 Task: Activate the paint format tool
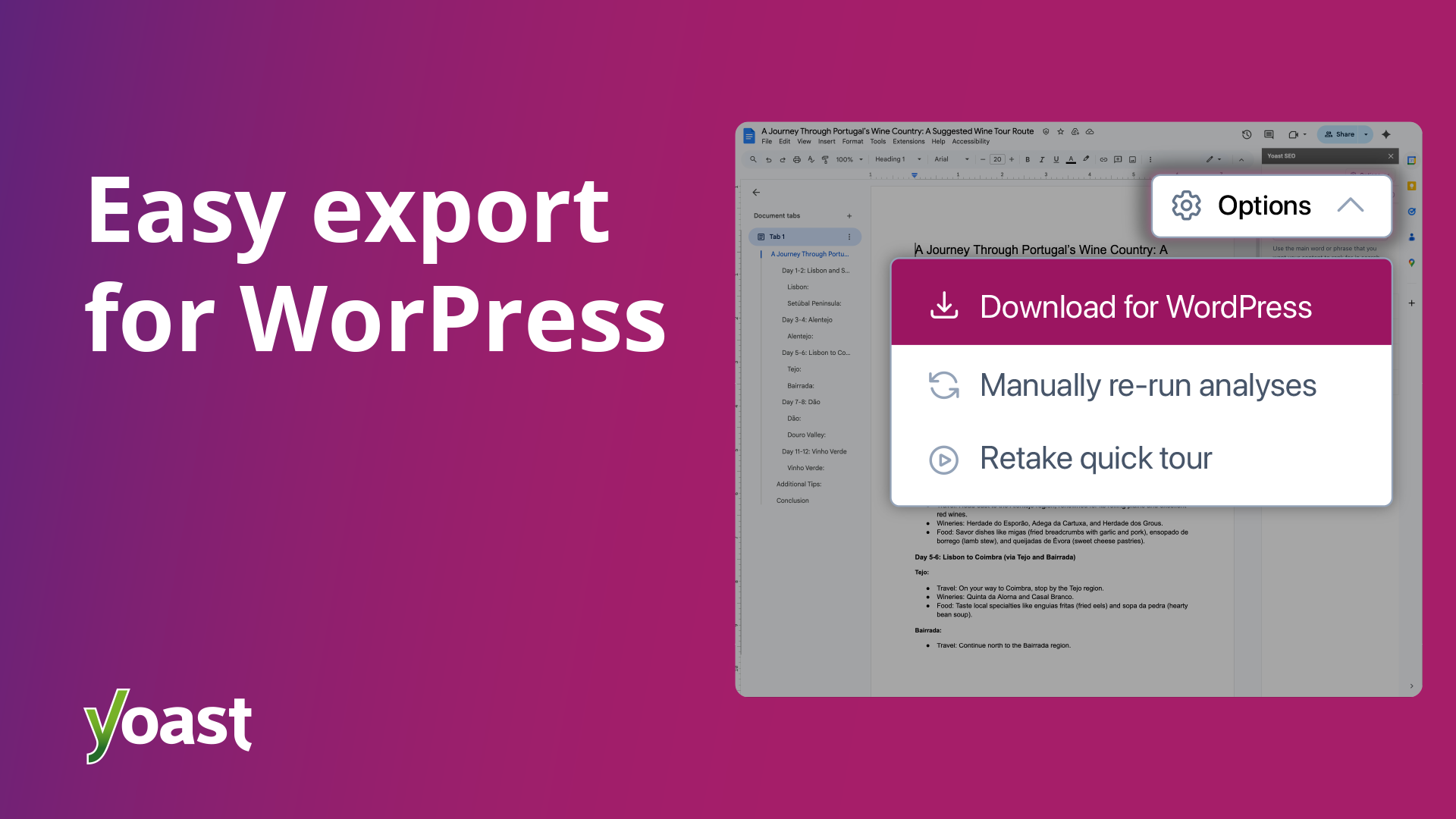825,159
